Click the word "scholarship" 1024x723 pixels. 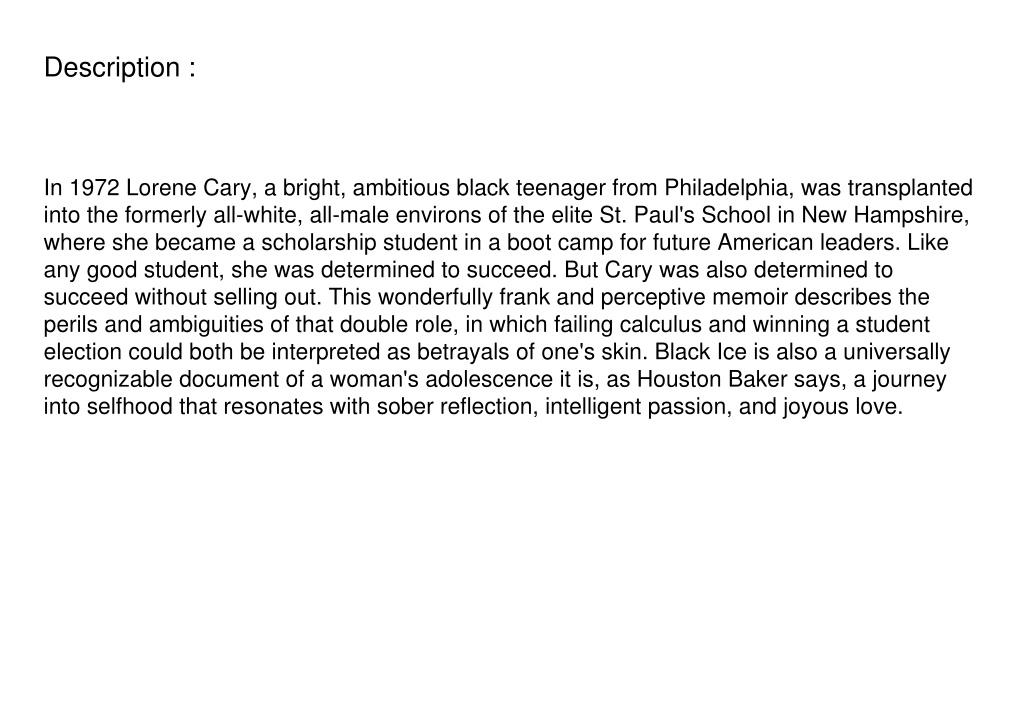click(319, 244)
